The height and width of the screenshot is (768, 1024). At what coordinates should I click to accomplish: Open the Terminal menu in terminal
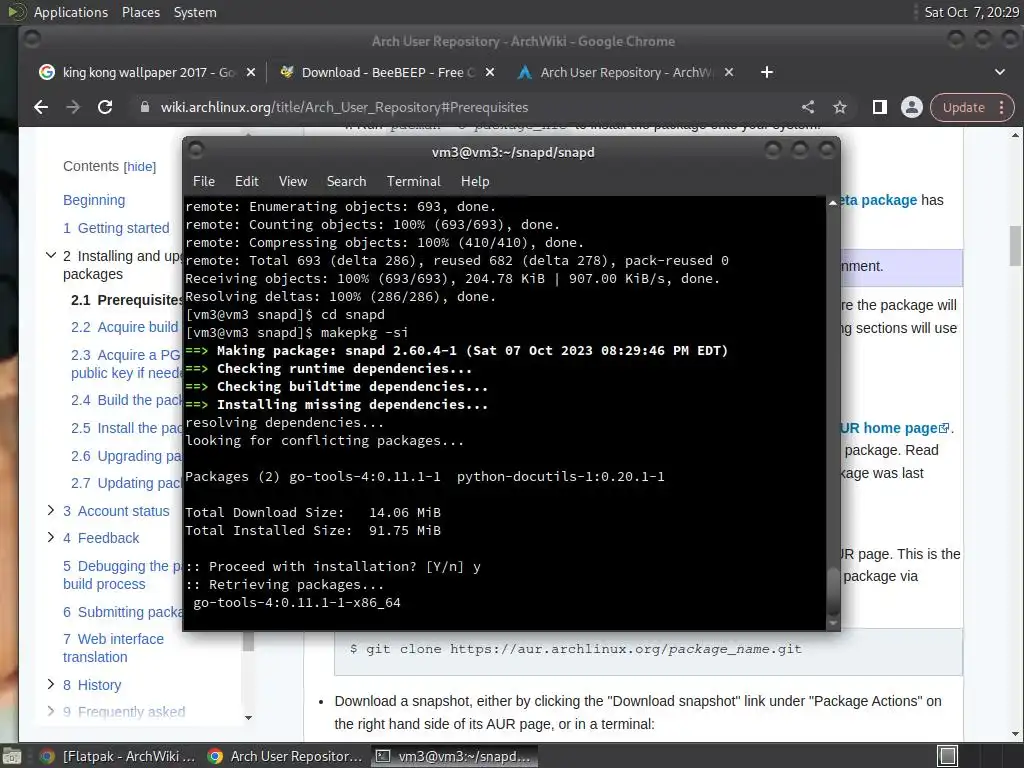pyautogui.click(x=413, y=182)
